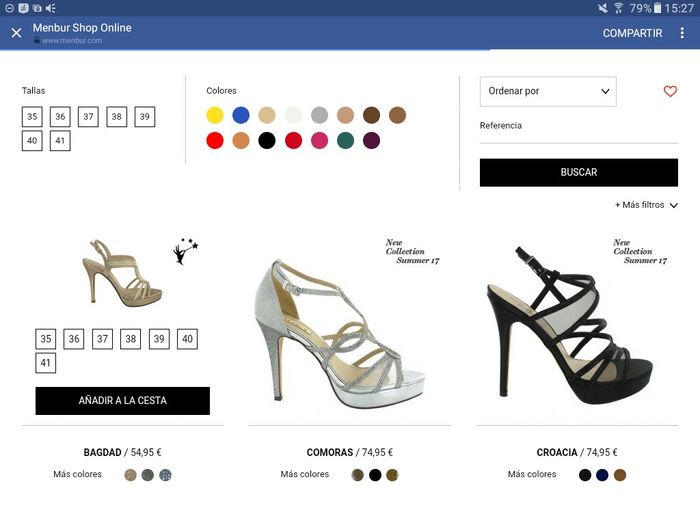
Task: Filter by the yellow color swatch
Action: [215, 115]
